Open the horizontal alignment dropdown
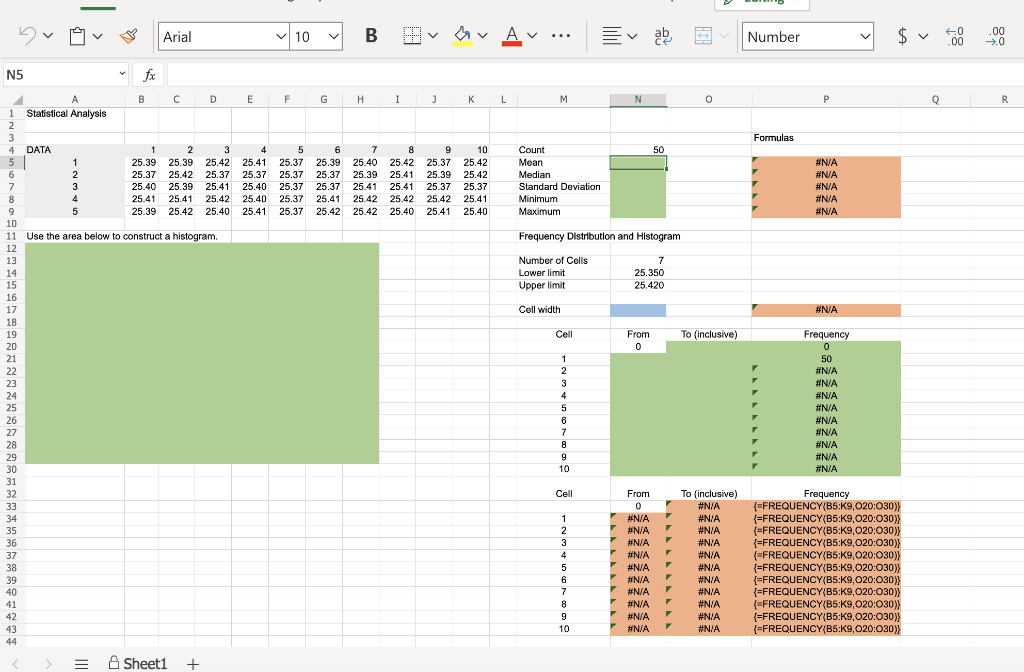Screen dimensions: 1024x672 coord(630,37)
